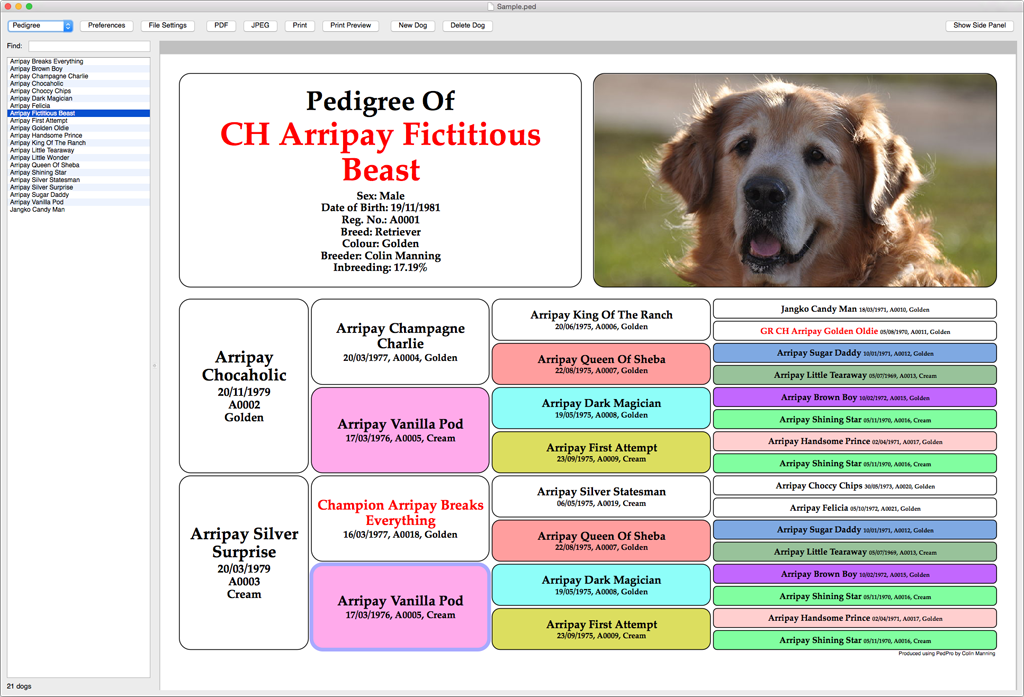The width and height of the screenshot is (1024, 697).
Task: Open File Settings
Action: click(x=167, y=25)
